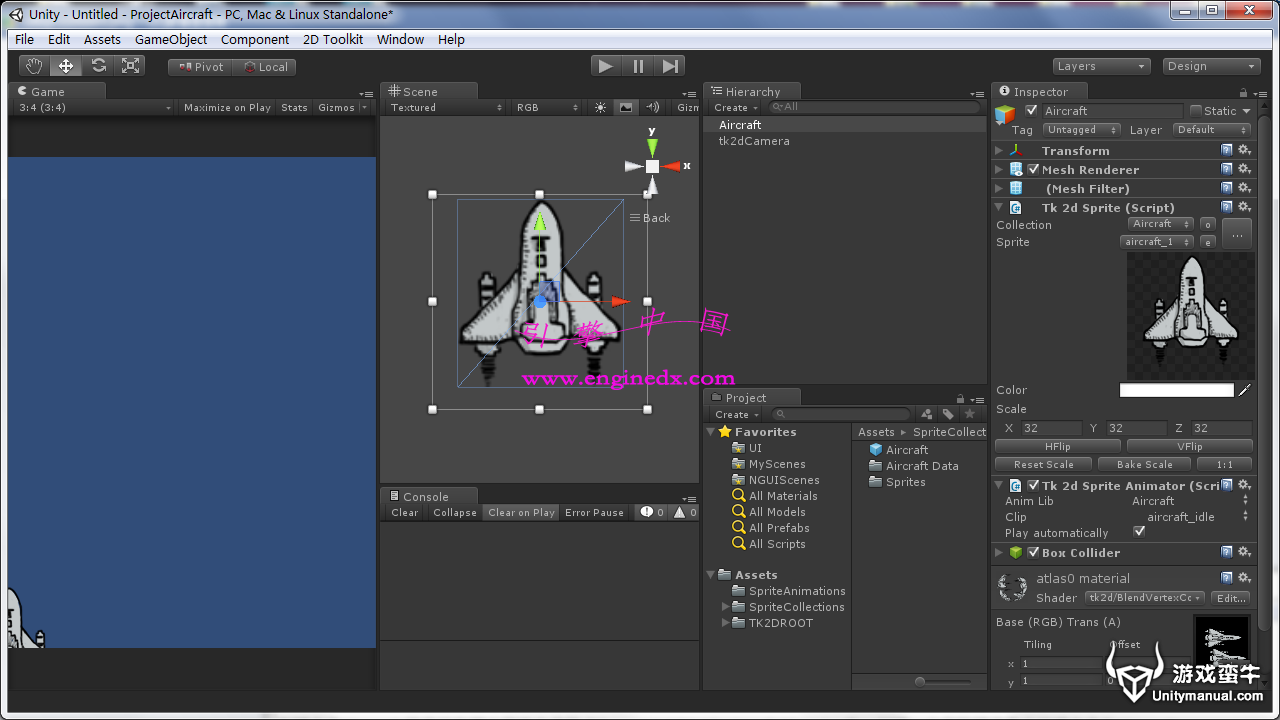Open atlas0 material help icon
This screenshot has height=720, width=1280.
(x=1227, y=578)
